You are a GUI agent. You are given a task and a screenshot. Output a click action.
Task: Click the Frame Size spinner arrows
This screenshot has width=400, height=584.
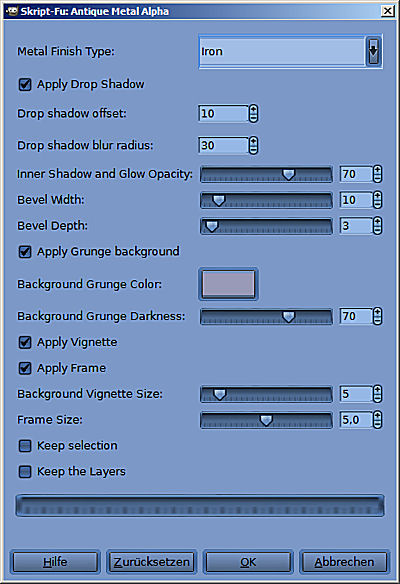pos(377,420)
